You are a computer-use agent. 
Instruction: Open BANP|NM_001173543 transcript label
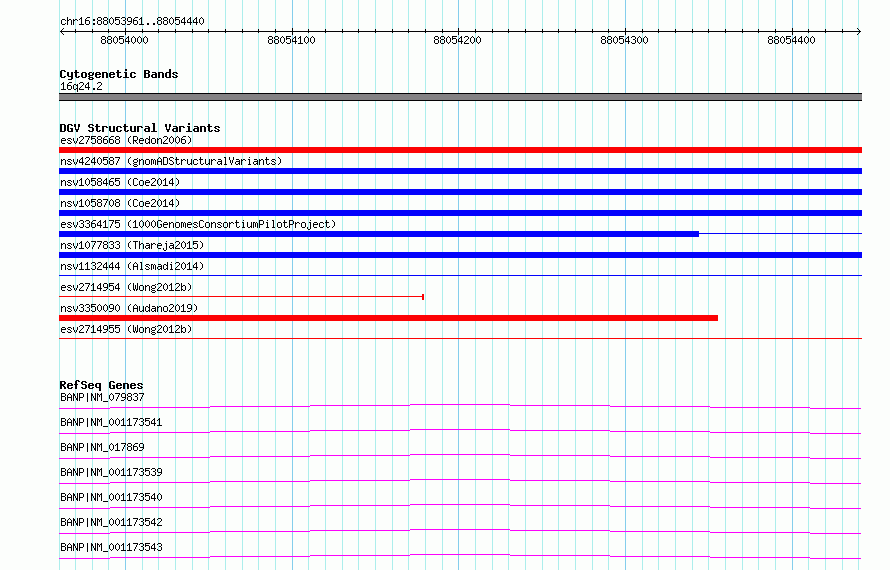[111, 547]
